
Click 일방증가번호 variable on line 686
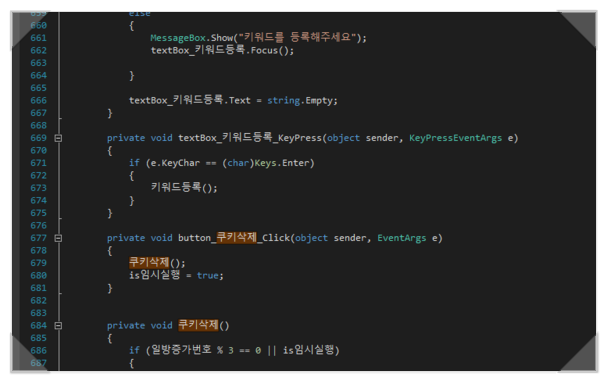[181, 350]
